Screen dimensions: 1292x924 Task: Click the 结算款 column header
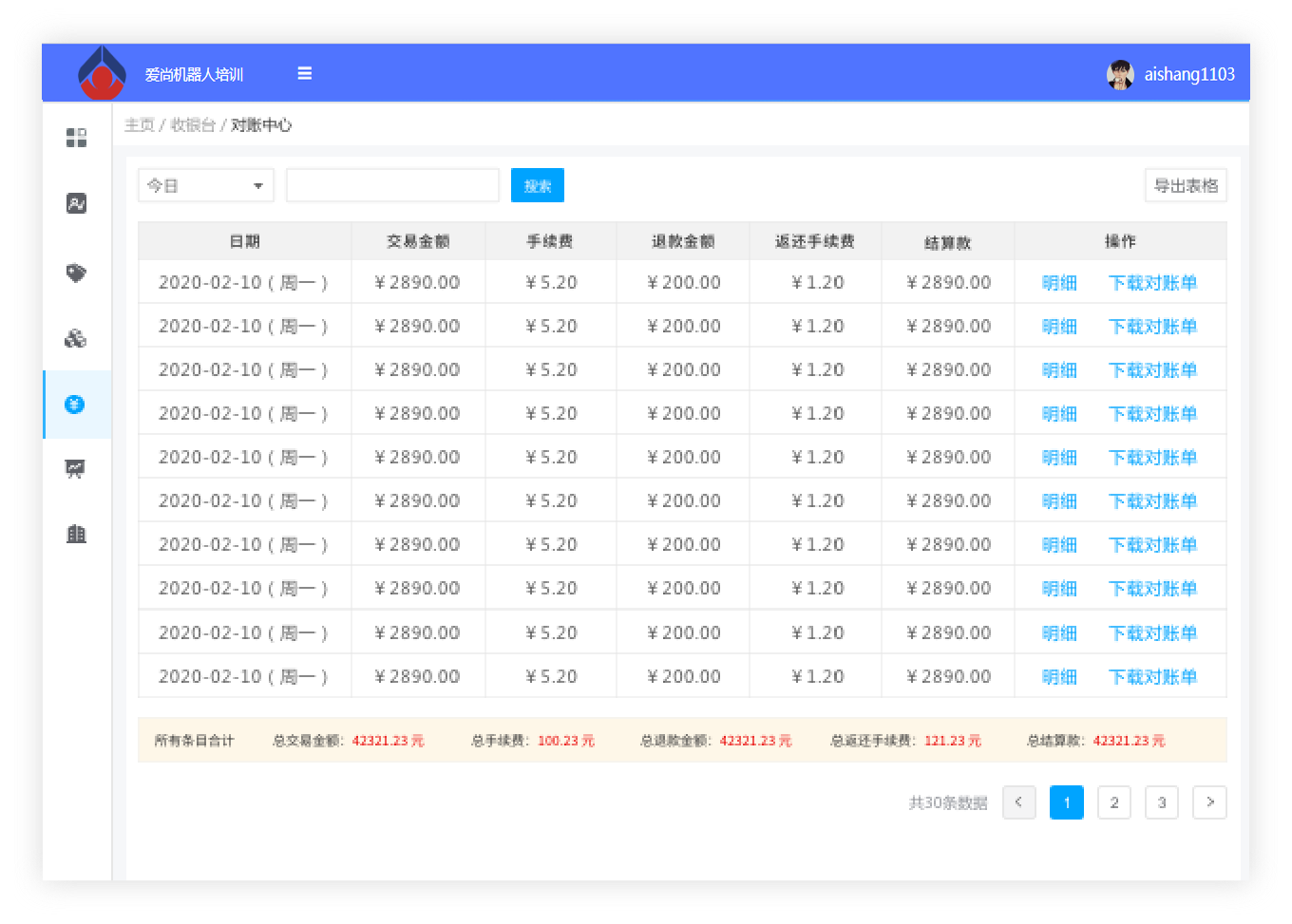tap(948, 242)
